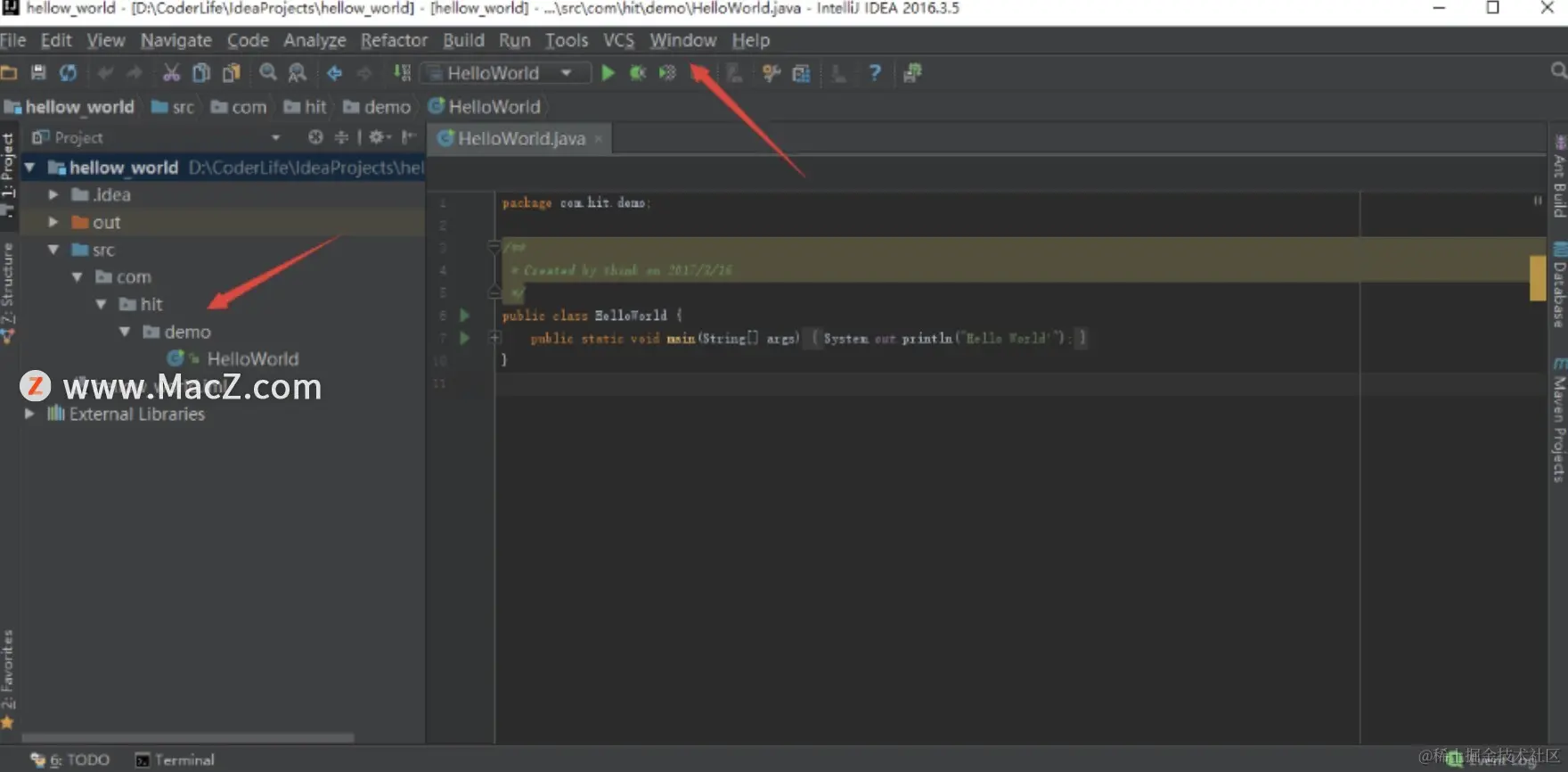Click the Synchronize refresh icon
Viewport: 1568px width, 772px height.
68,73
